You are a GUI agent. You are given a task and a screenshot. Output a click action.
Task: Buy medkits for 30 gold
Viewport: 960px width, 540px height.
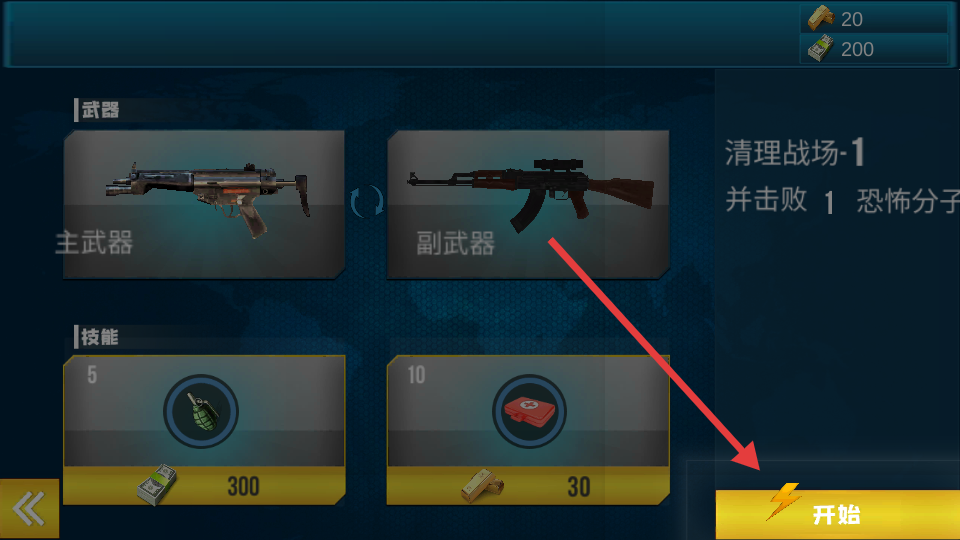528,486
